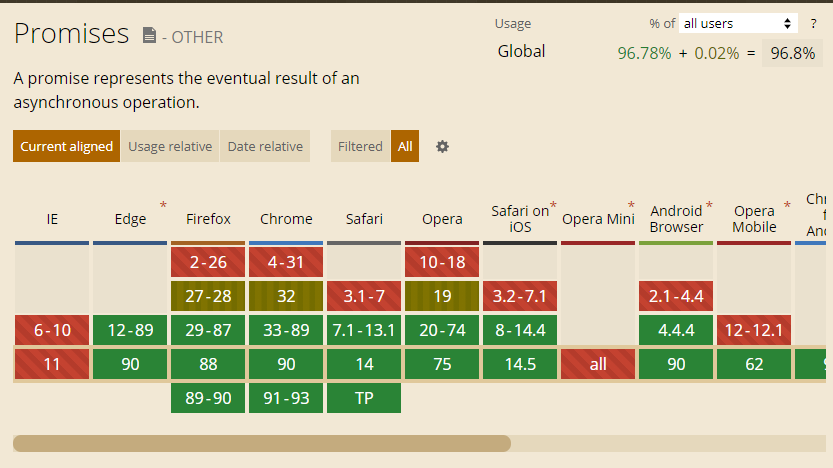The image size is (833, 468).
Task: Click the Firefox 2-26 cell
Action: pos(208,262)
